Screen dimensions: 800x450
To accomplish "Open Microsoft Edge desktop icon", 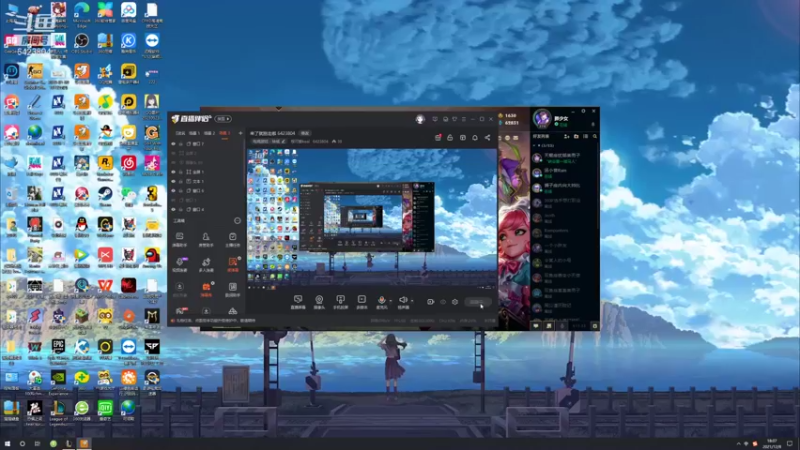I will 82,14.
